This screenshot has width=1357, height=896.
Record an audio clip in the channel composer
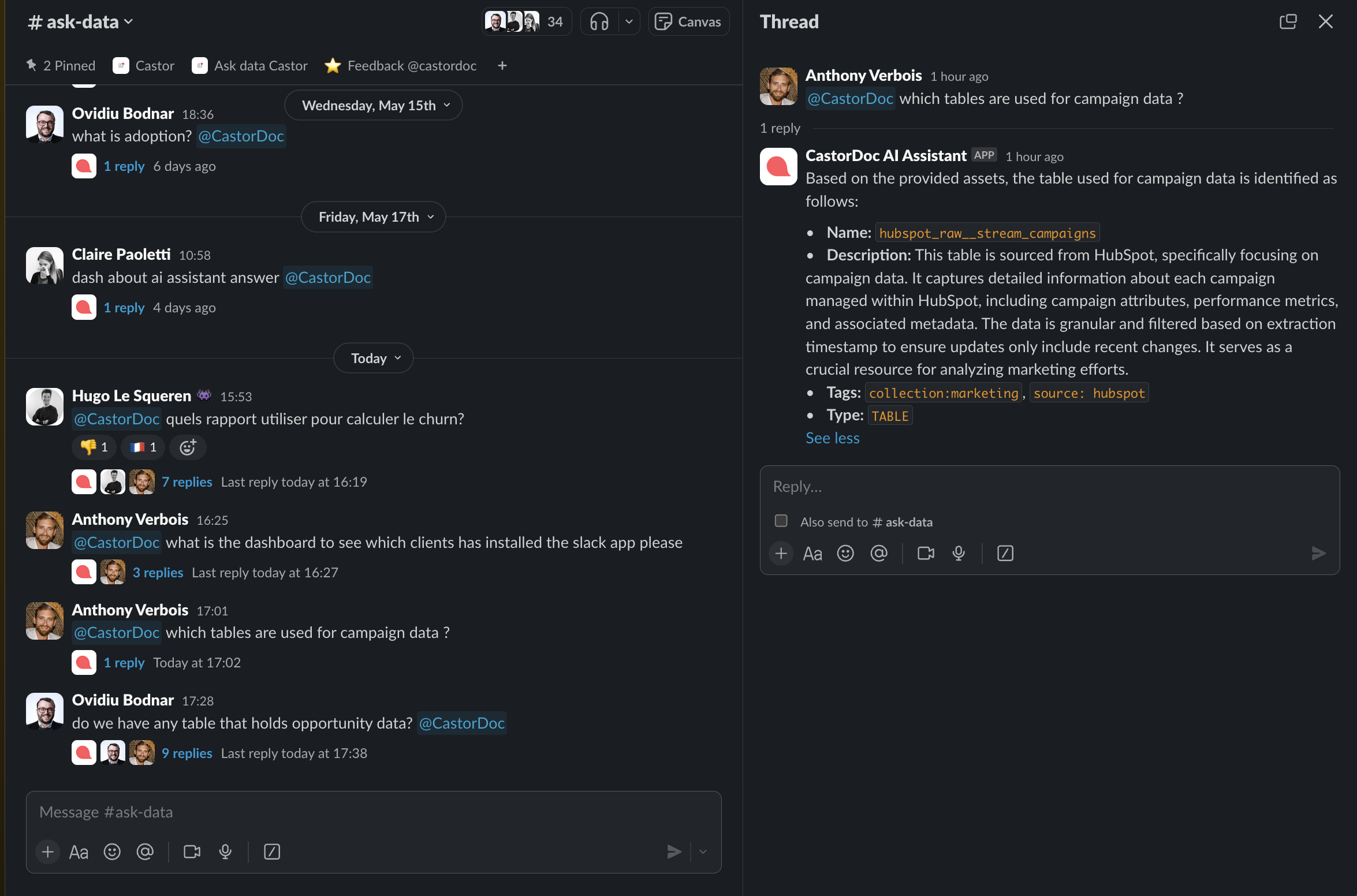[225, 852]
